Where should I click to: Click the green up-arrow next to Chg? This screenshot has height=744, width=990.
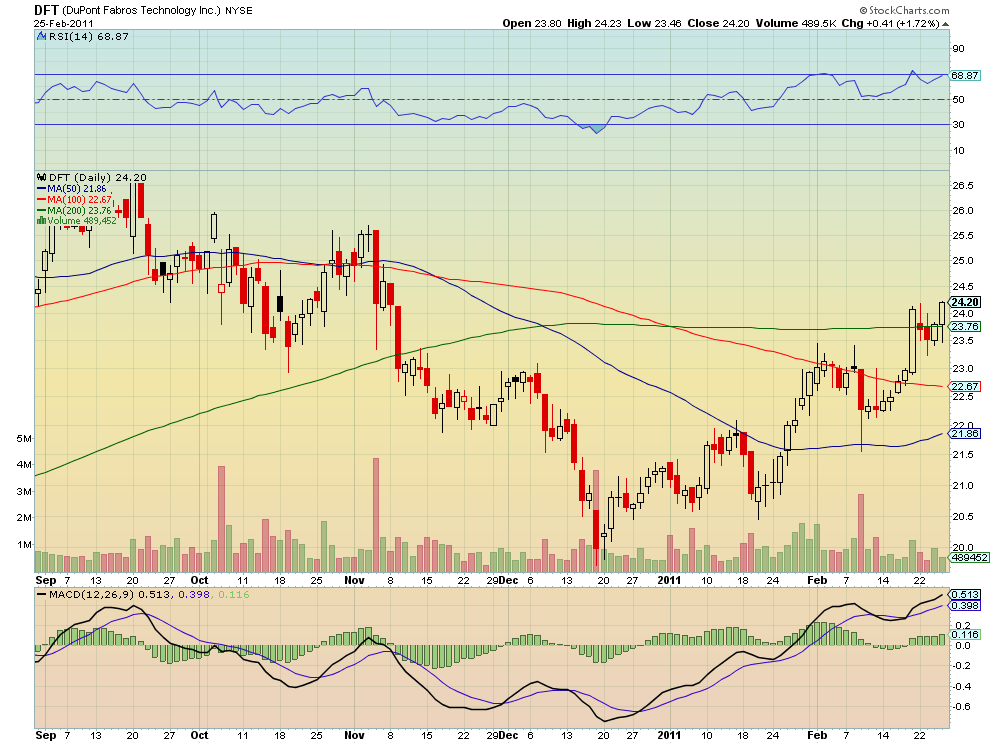(945, 24)
